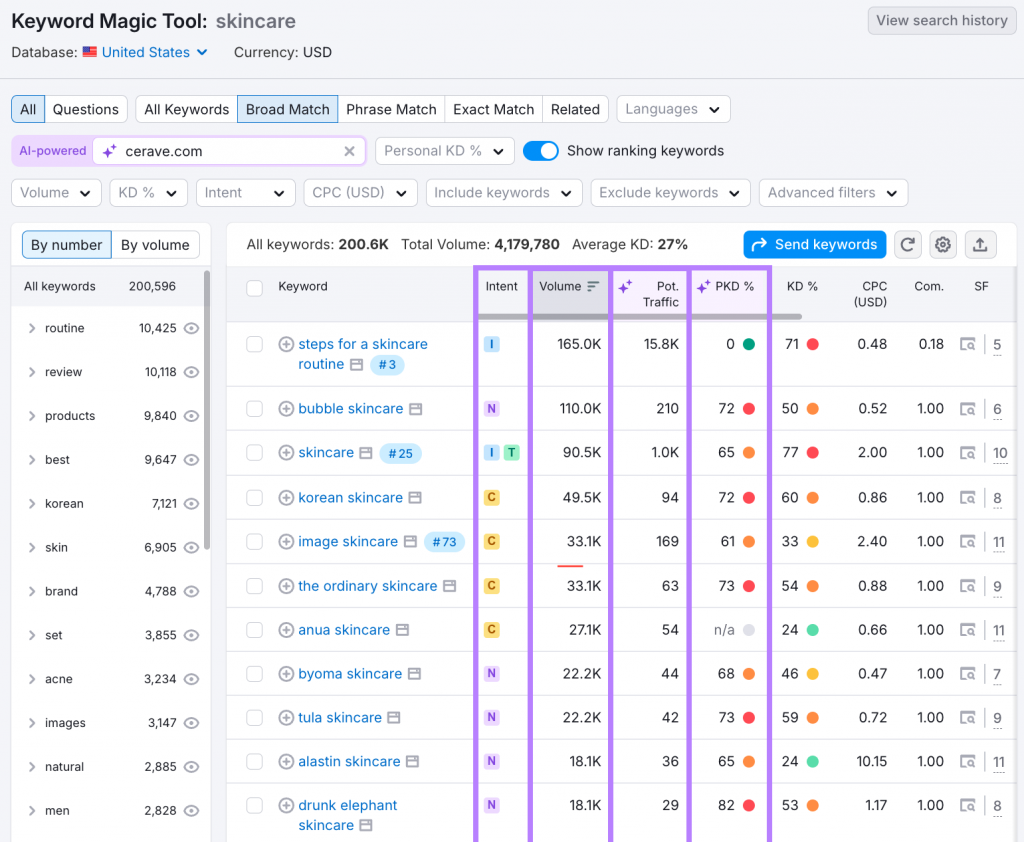Click the United States flag icon
The height and width of the screenshot is (842, 1024).
tap(89, 52)
